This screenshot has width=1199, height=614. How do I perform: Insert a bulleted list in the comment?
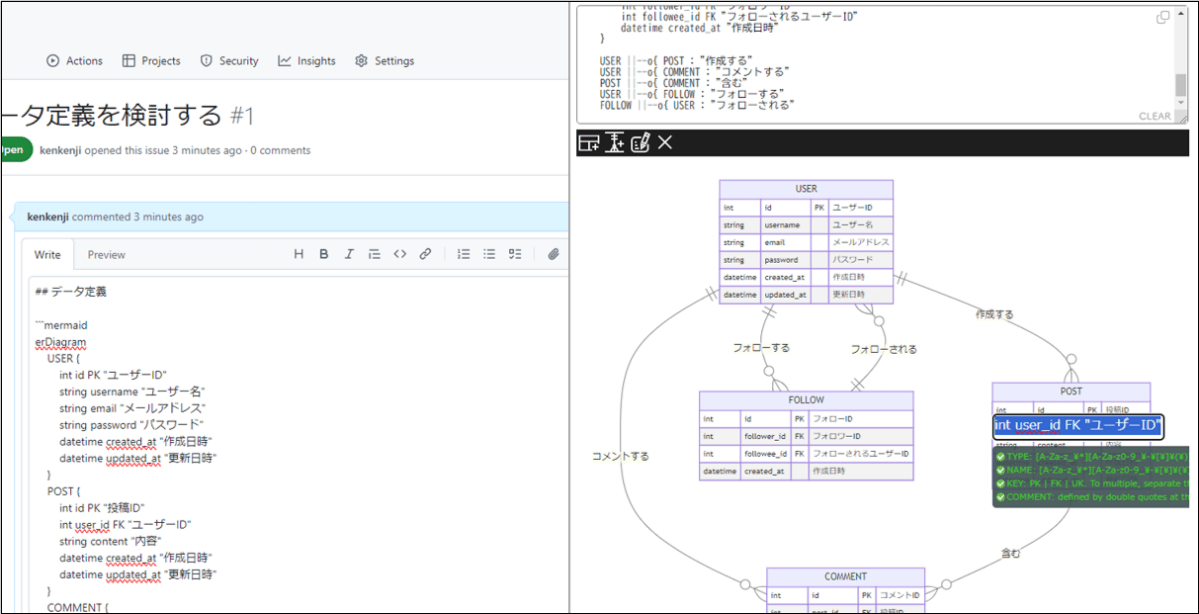[488, 254]
